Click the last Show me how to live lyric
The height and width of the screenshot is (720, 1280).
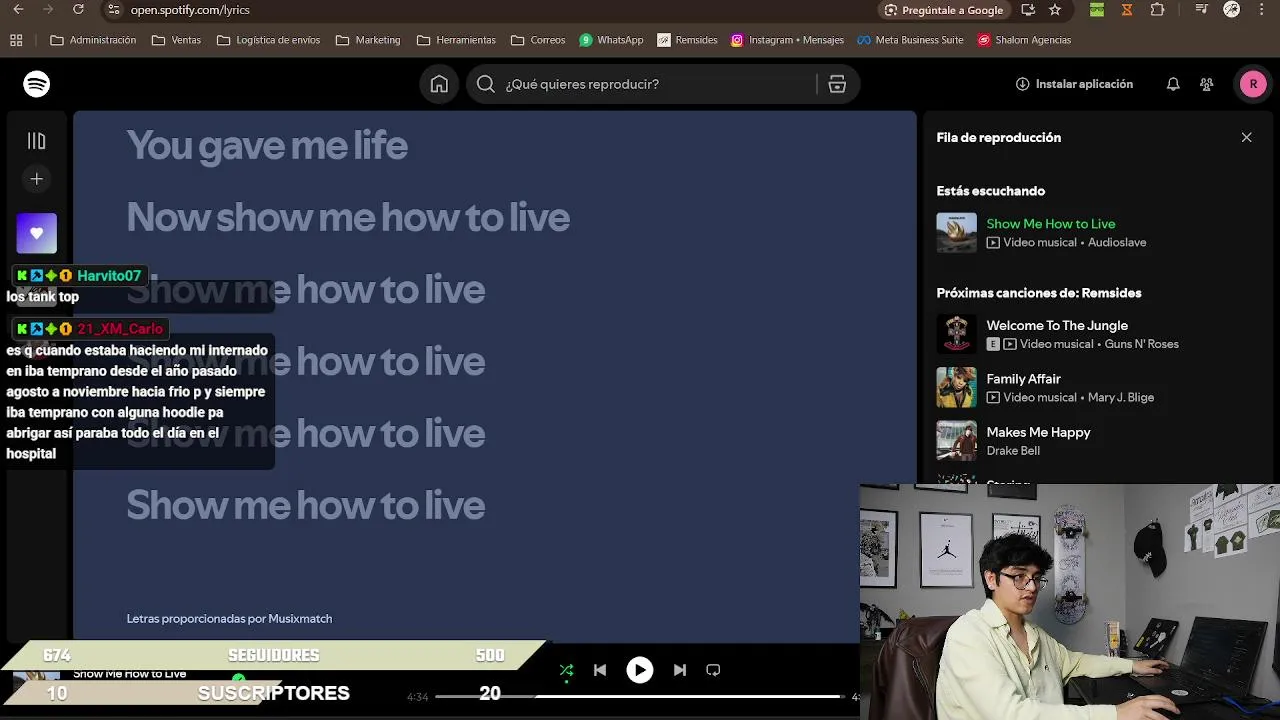pyautogui.click(x=306, y=506)
